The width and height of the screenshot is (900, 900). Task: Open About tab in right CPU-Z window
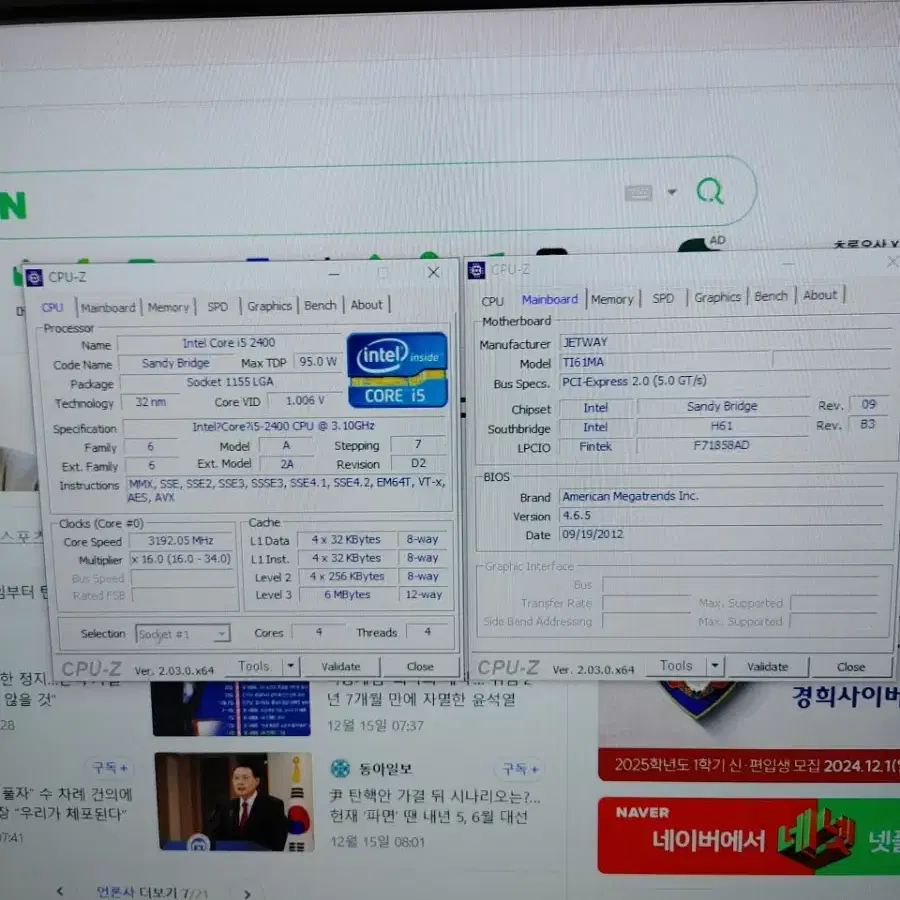coord(820,295)
